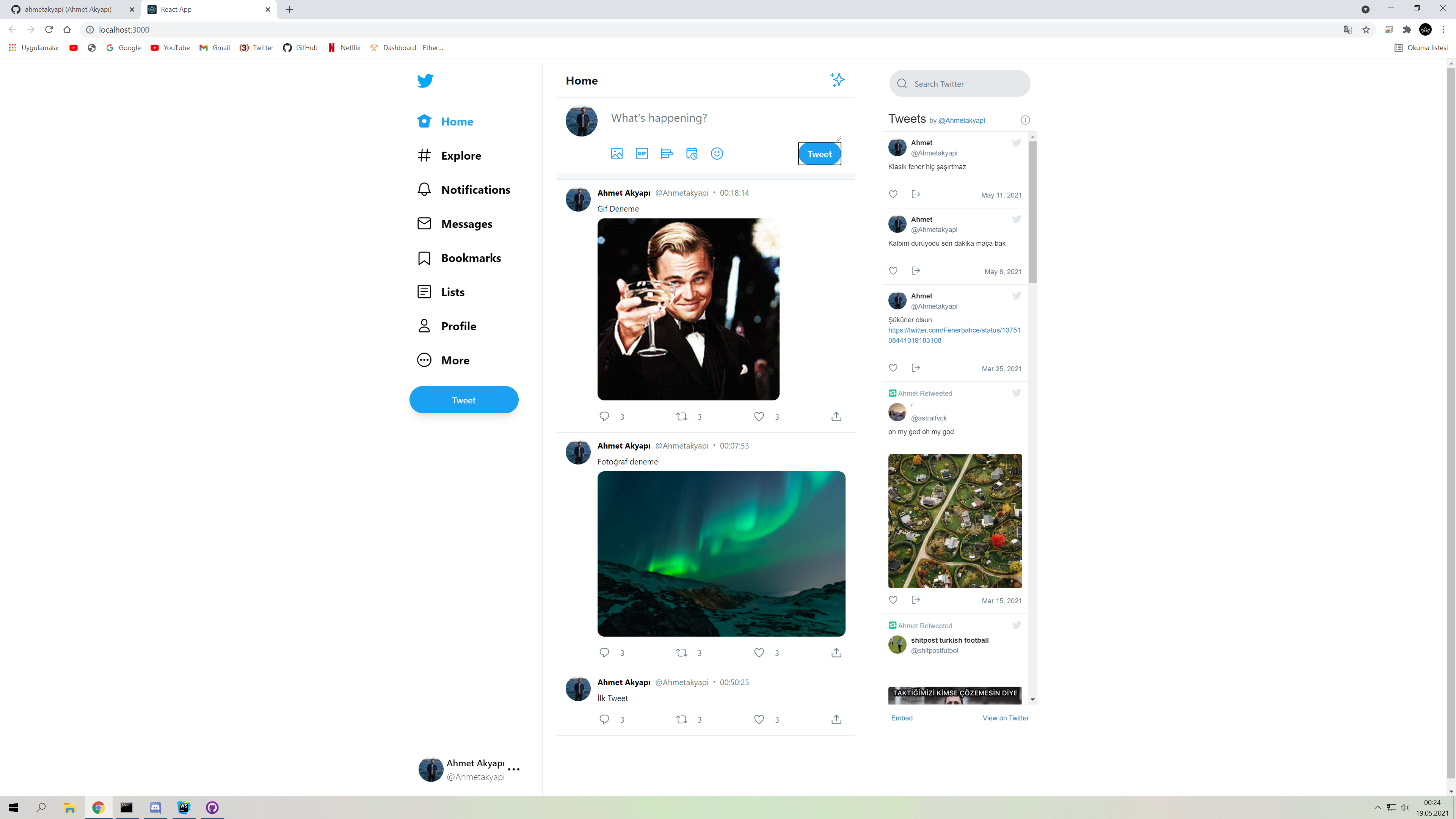This screenshot has height=819, width=1456.
Task: Click the Twitter bird logo in sidebar
Action: pos(425,80)
